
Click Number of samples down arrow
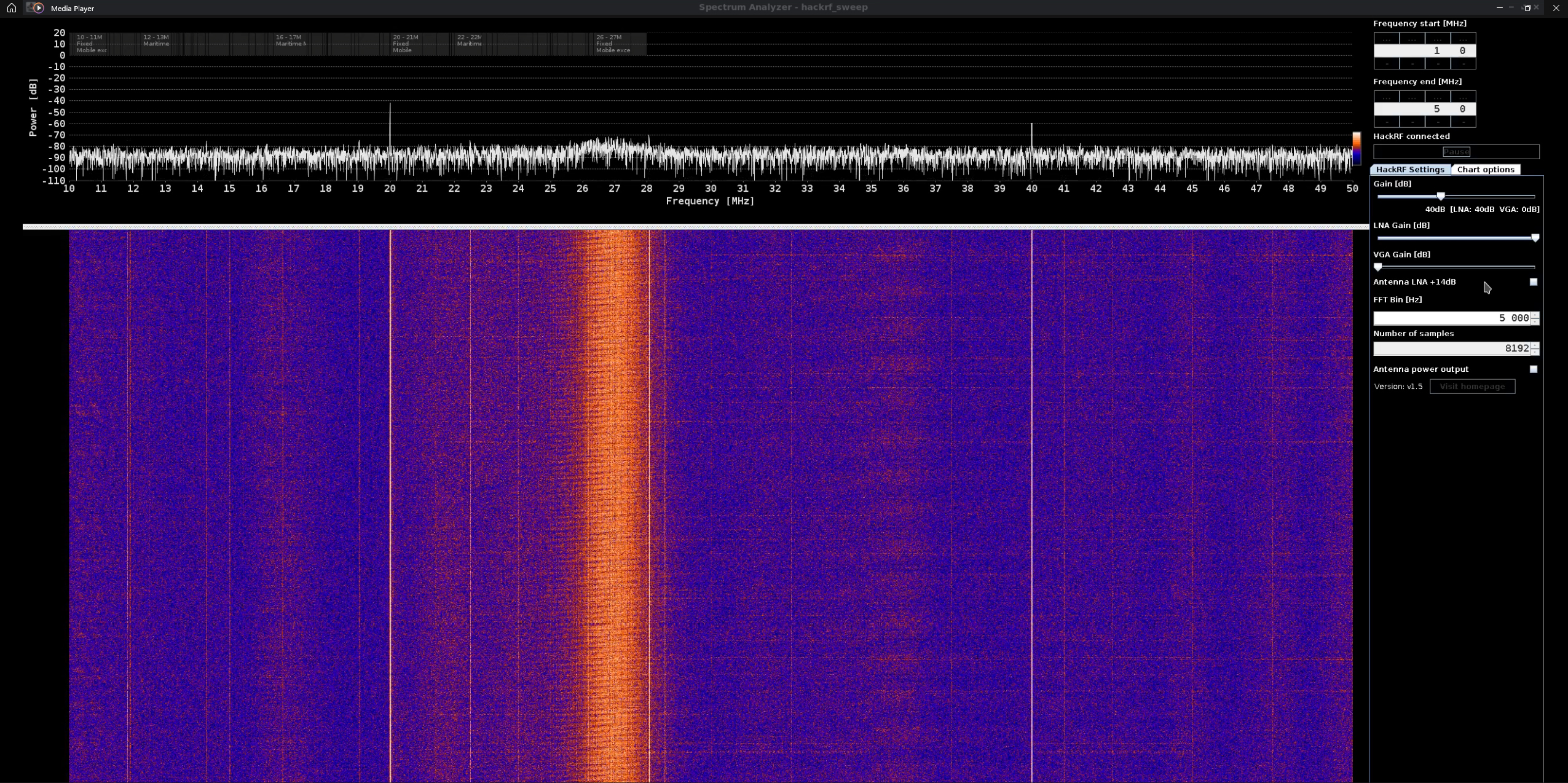(1535, 352)
